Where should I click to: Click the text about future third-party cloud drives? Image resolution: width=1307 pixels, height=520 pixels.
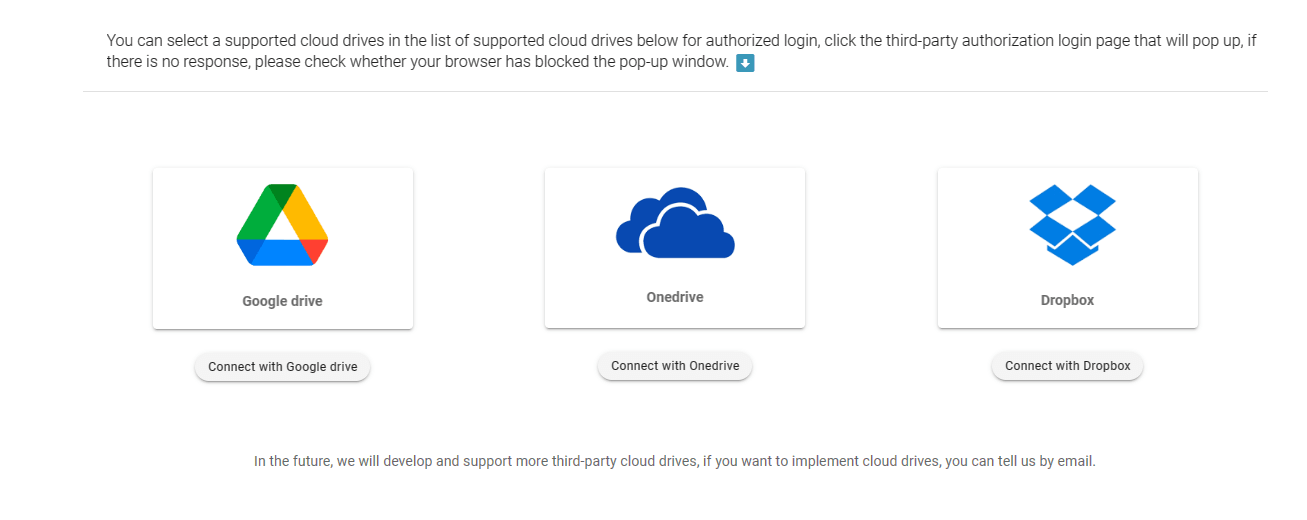675,462
